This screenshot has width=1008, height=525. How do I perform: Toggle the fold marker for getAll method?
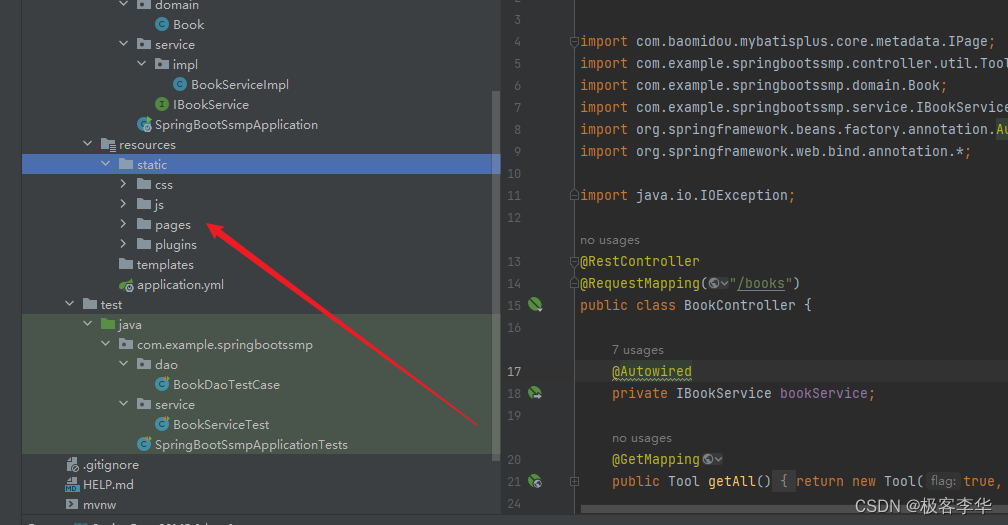point(574,482)
